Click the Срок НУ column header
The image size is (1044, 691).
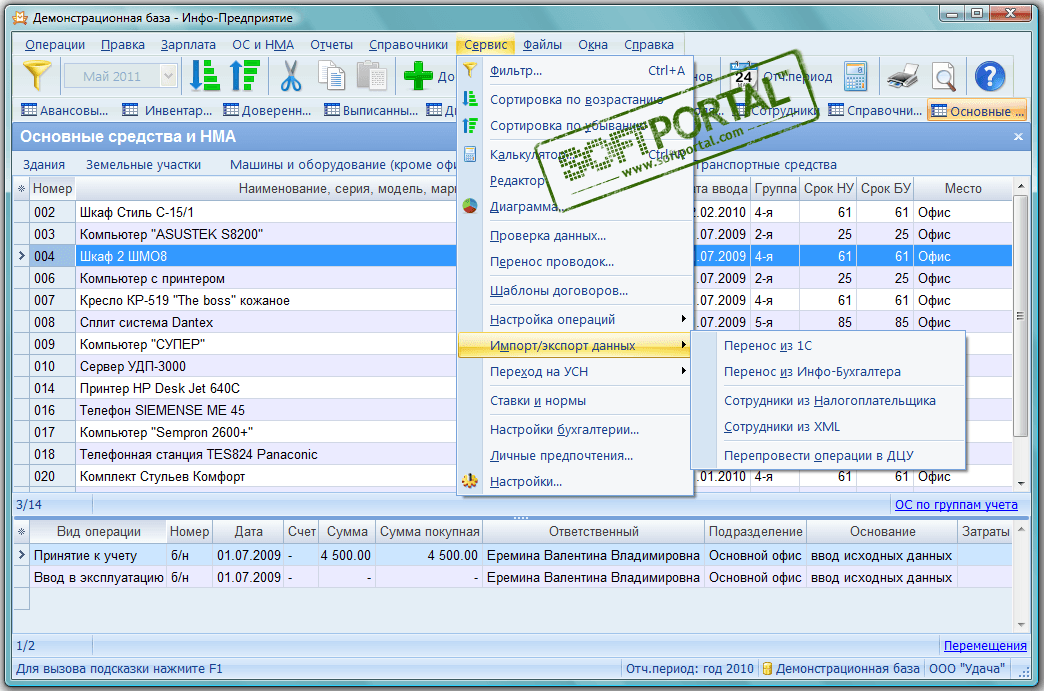[x=828, y=188]
